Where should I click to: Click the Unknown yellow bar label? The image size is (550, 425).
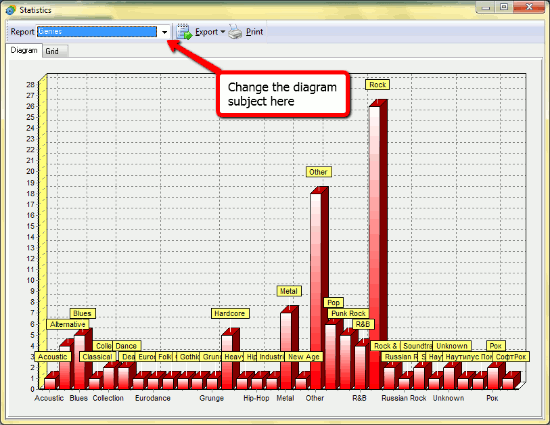coord(452,346)
